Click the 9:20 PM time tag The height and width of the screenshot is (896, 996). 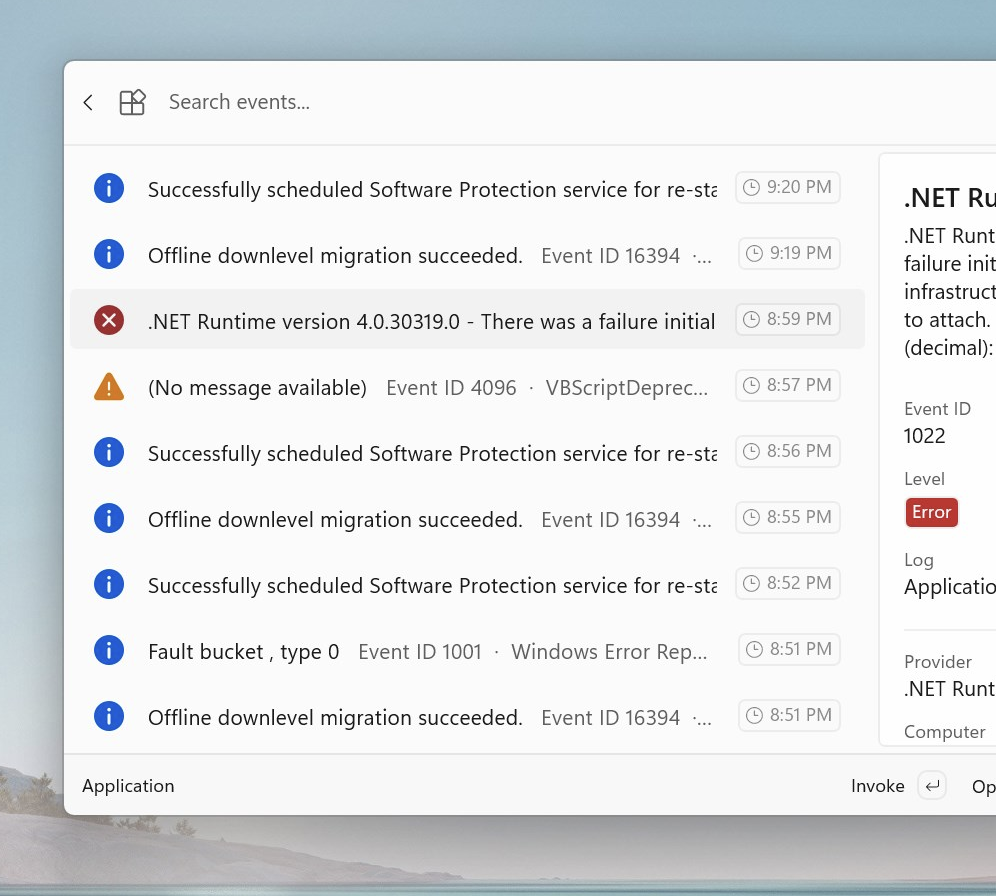tap(788, 187)
